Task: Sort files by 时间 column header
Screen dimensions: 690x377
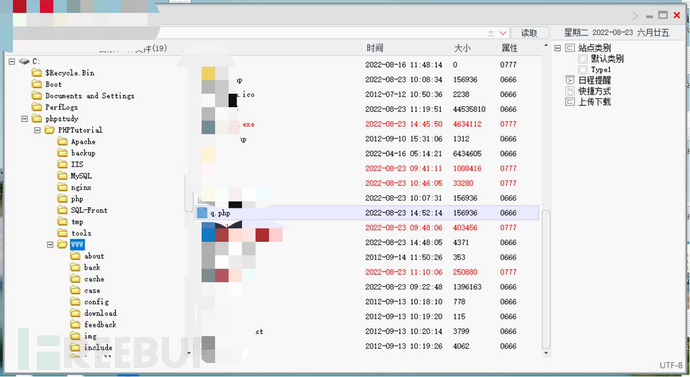Action: pos(375,48)
